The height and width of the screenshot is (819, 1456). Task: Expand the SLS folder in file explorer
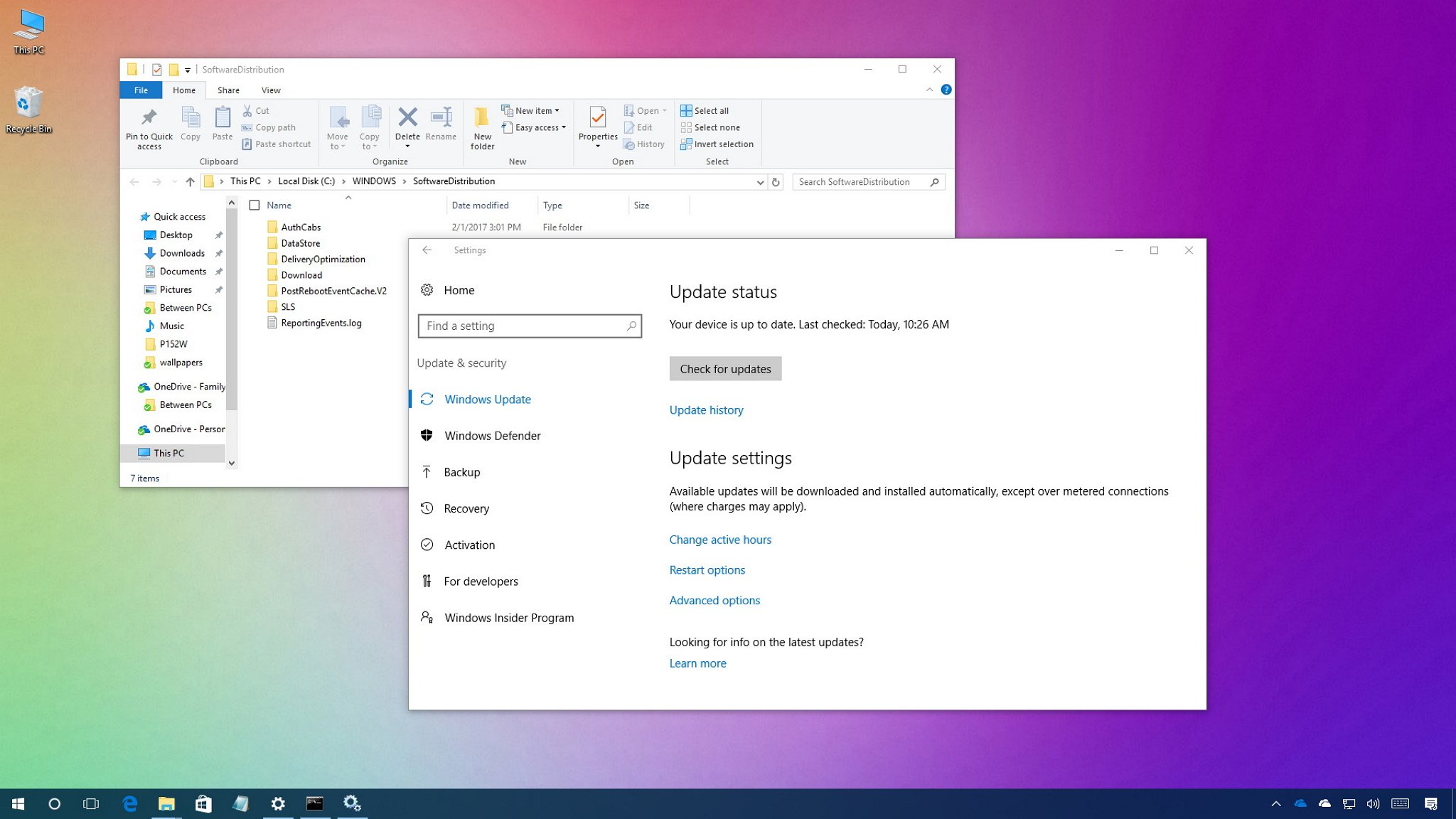pos(288,306)
